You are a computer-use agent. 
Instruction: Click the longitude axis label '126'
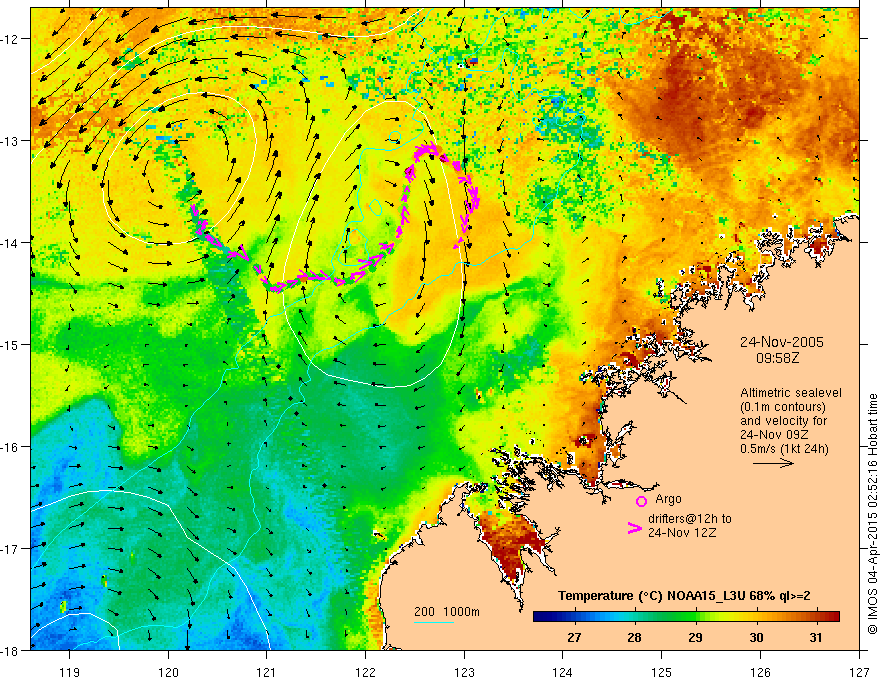(760, 672)
